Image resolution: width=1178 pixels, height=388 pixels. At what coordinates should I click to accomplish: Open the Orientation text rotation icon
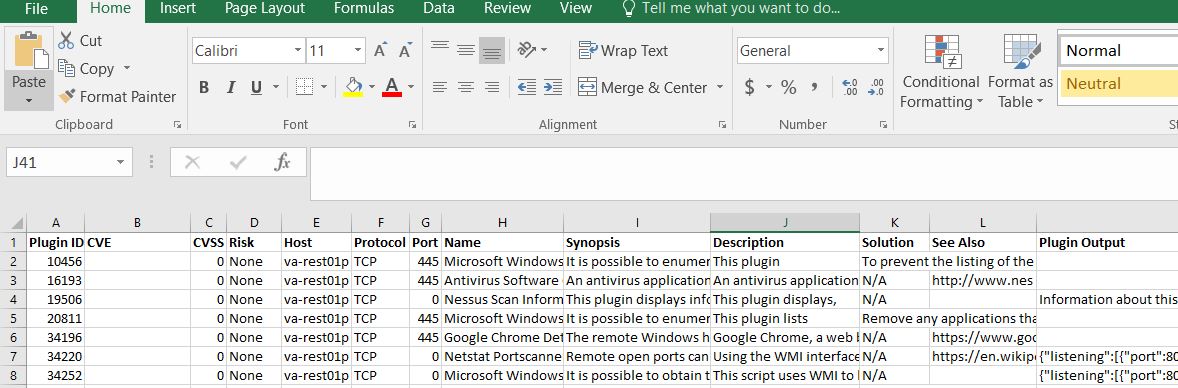pos(527,50)
